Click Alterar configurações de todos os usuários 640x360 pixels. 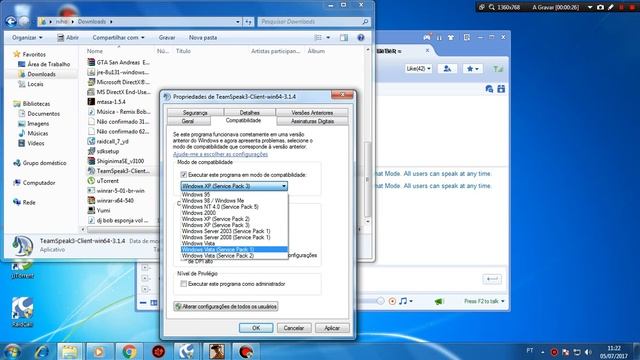tap(226, 306)
